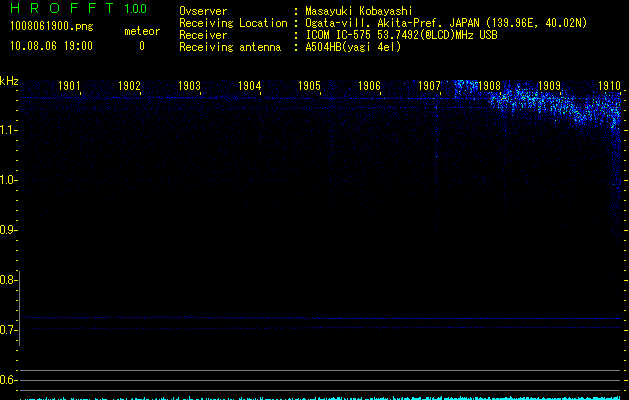This screenshot has height=400, width=629.
Task: Click the 1907 time marker
Action: tap(429, 85)
